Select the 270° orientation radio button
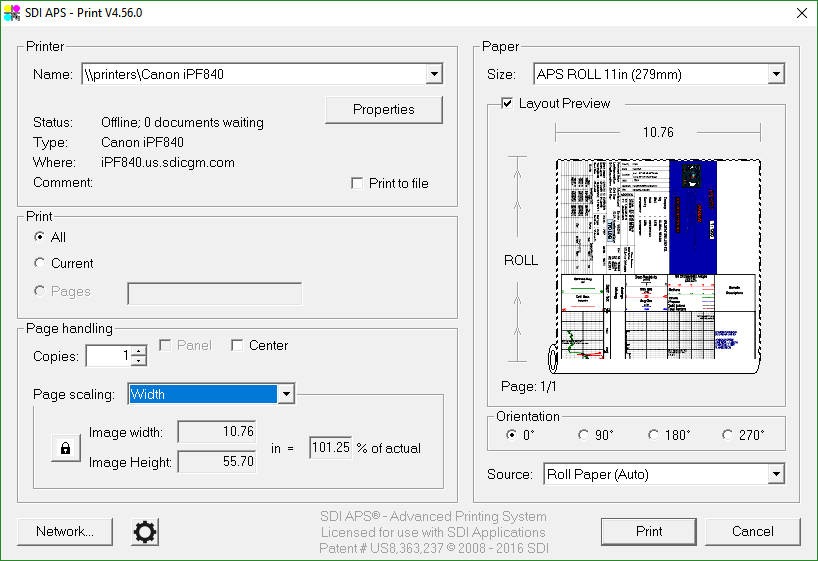The width and height of the screenshot is (818, 561). 726,435
